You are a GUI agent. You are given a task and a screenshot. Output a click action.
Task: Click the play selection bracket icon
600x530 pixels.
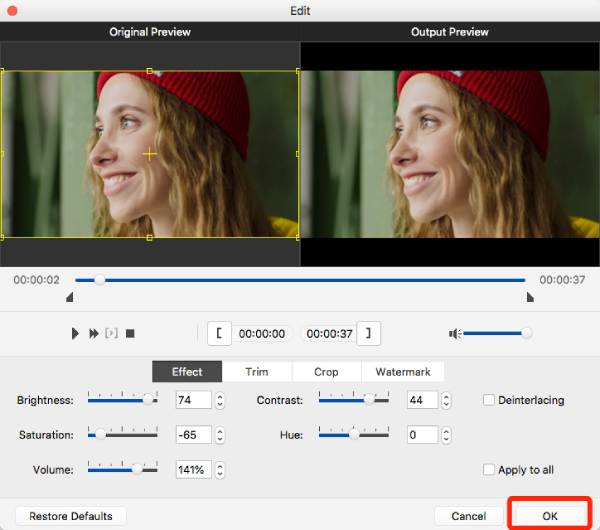[111, 333]
